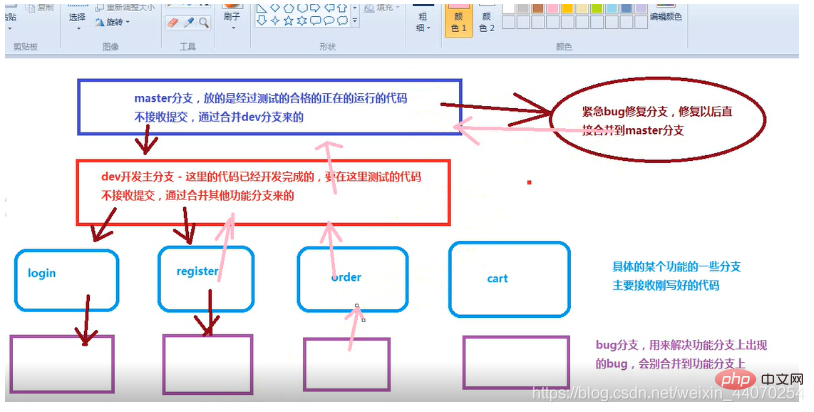The image size is (814, 412).
Task: Click the 'cart' text on canvas
Action: pos(497,279)
